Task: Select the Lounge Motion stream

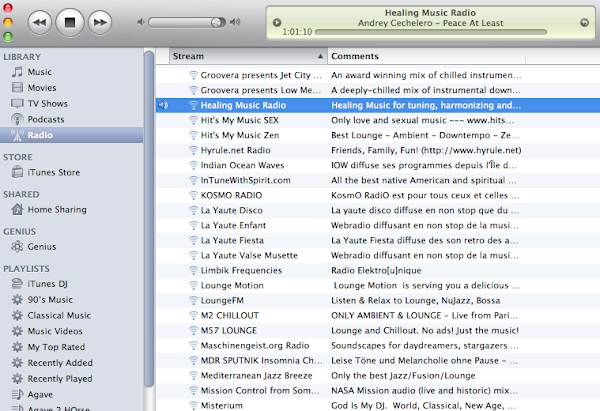Action: tap(378, 285)
